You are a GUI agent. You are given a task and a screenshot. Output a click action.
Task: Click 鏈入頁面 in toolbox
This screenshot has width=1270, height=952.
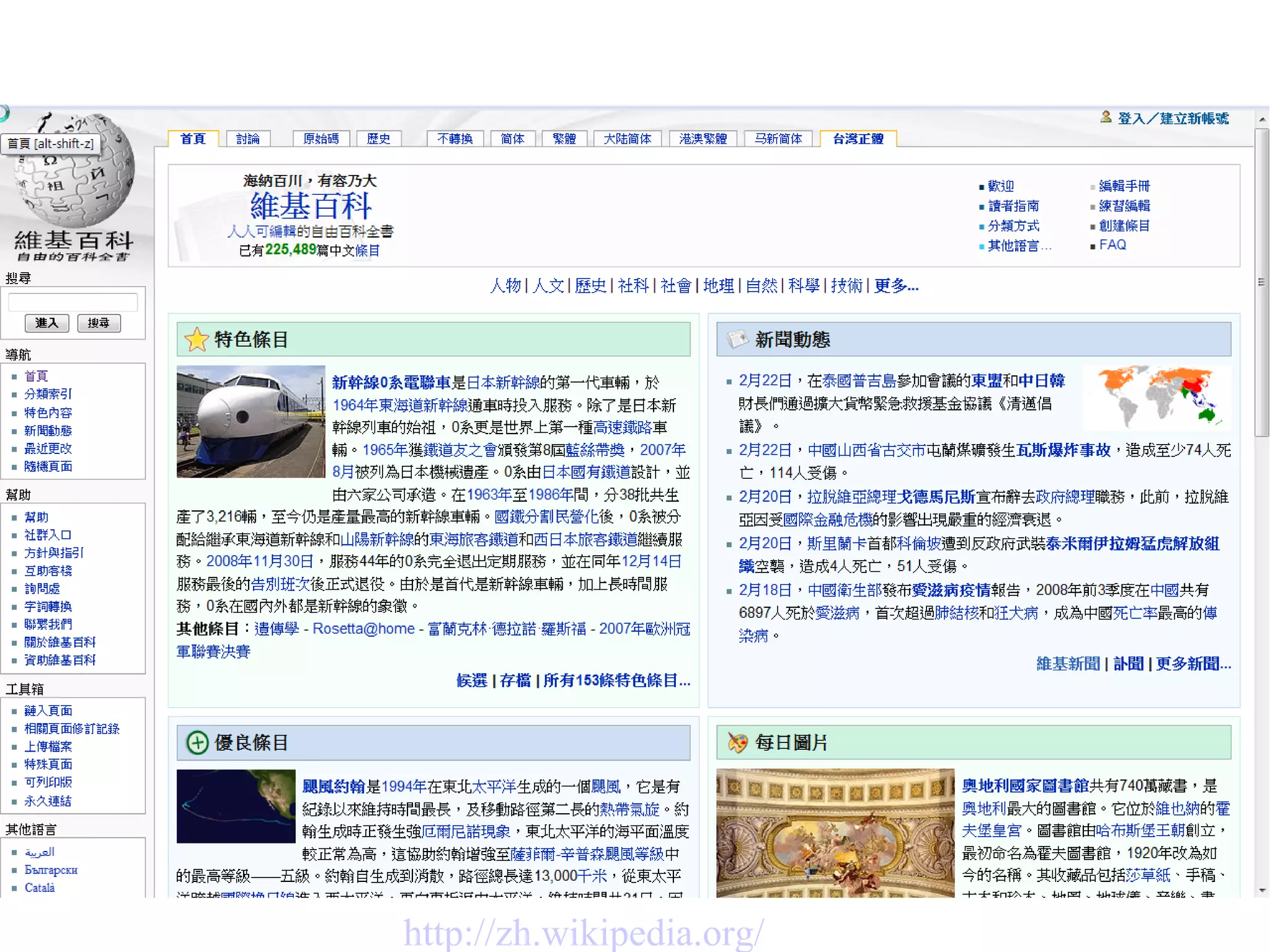tap(48, 711)
